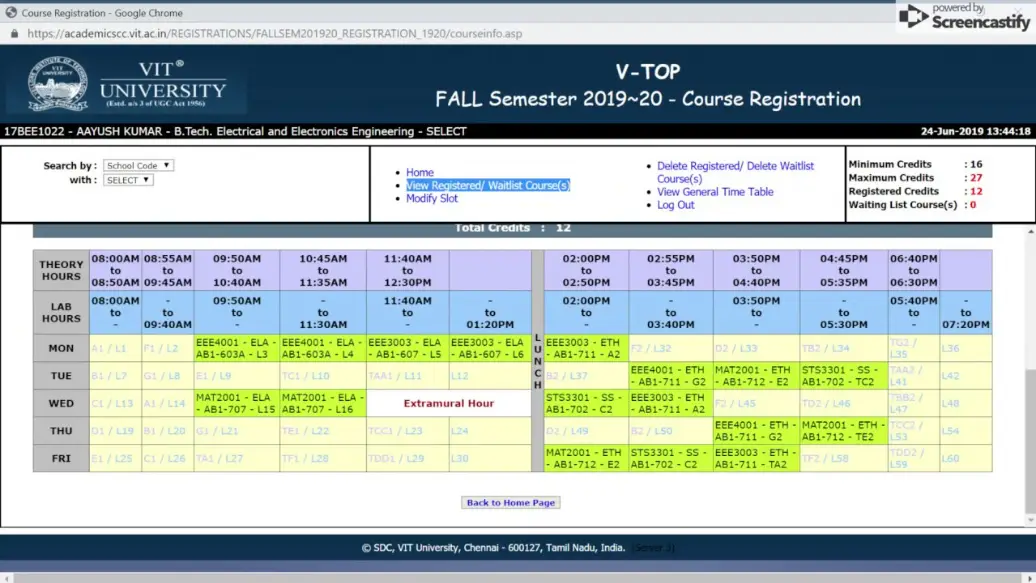Click the vertical LUNCH column
This screenshot has width=1036, height=583.
pyautogui.click(x=537, y=361)
